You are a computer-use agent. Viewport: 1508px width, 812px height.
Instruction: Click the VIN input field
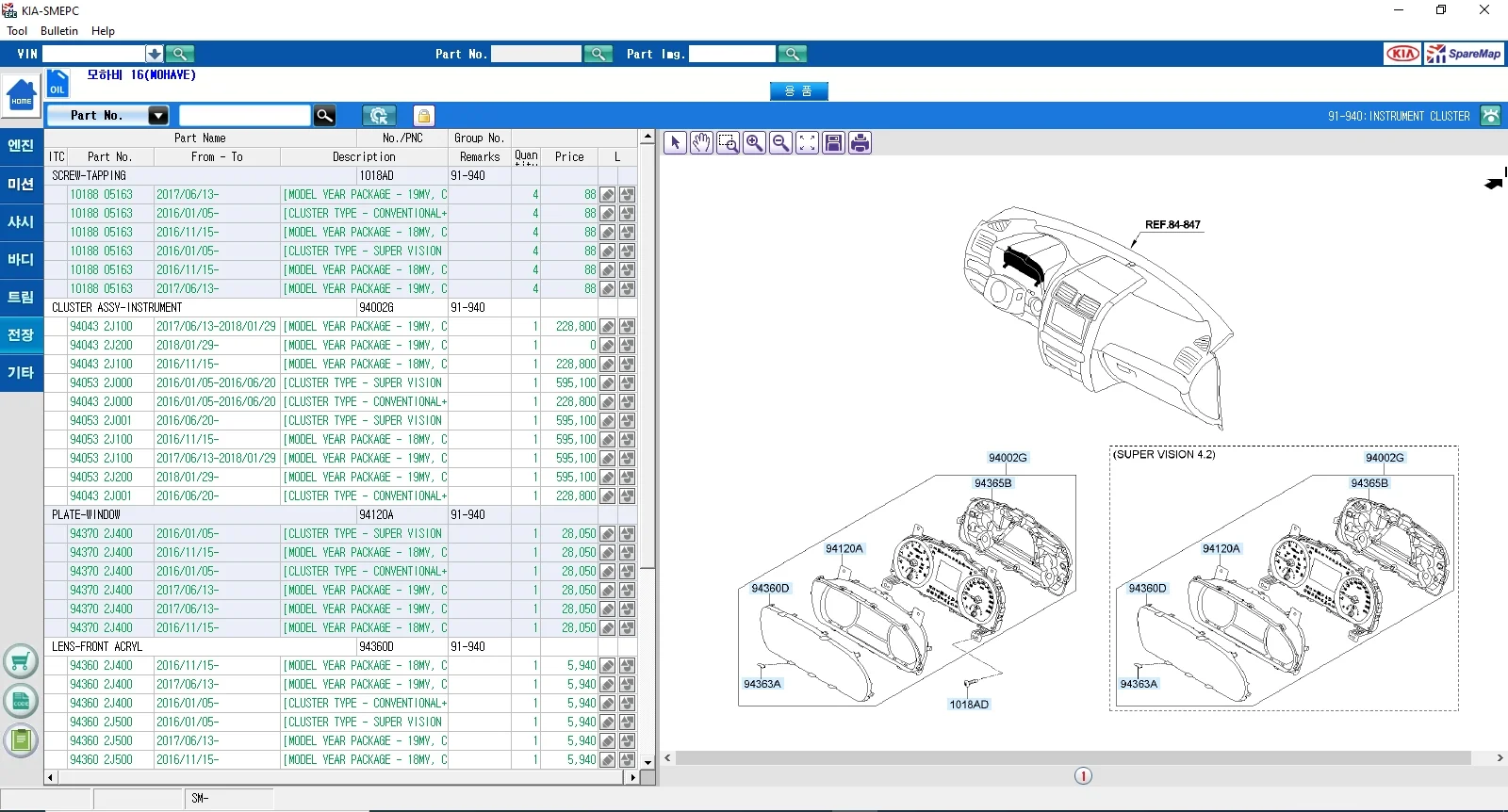click(93, 54)
